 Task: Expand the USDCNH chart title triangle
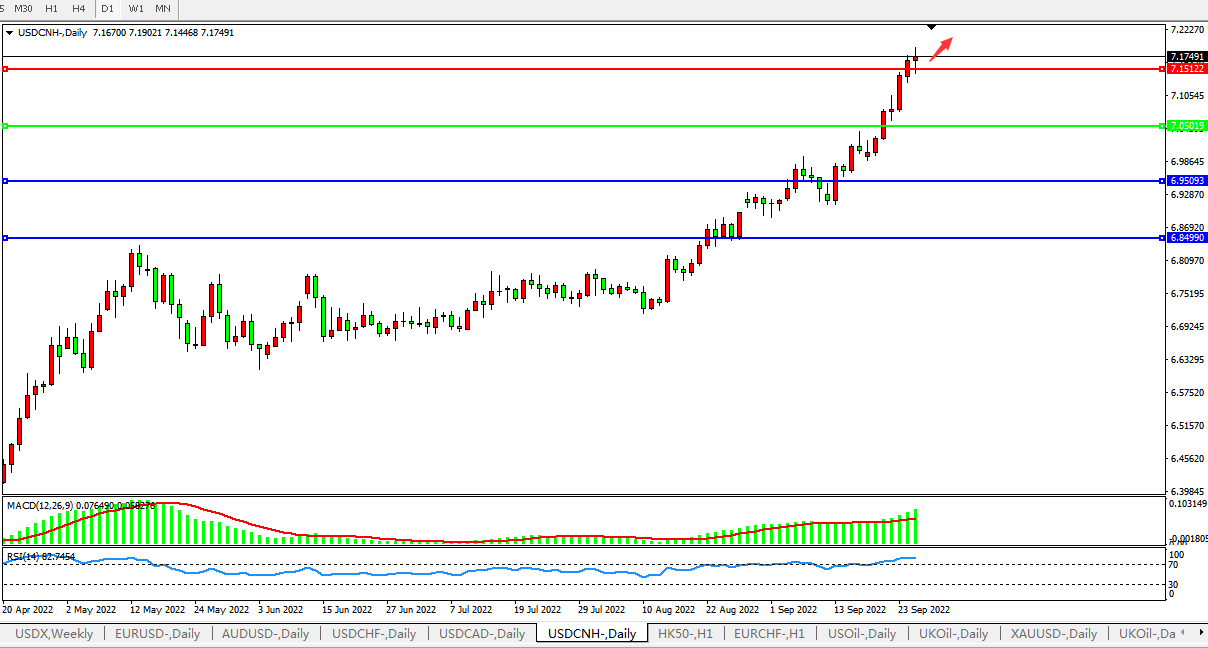pos(10,33)
